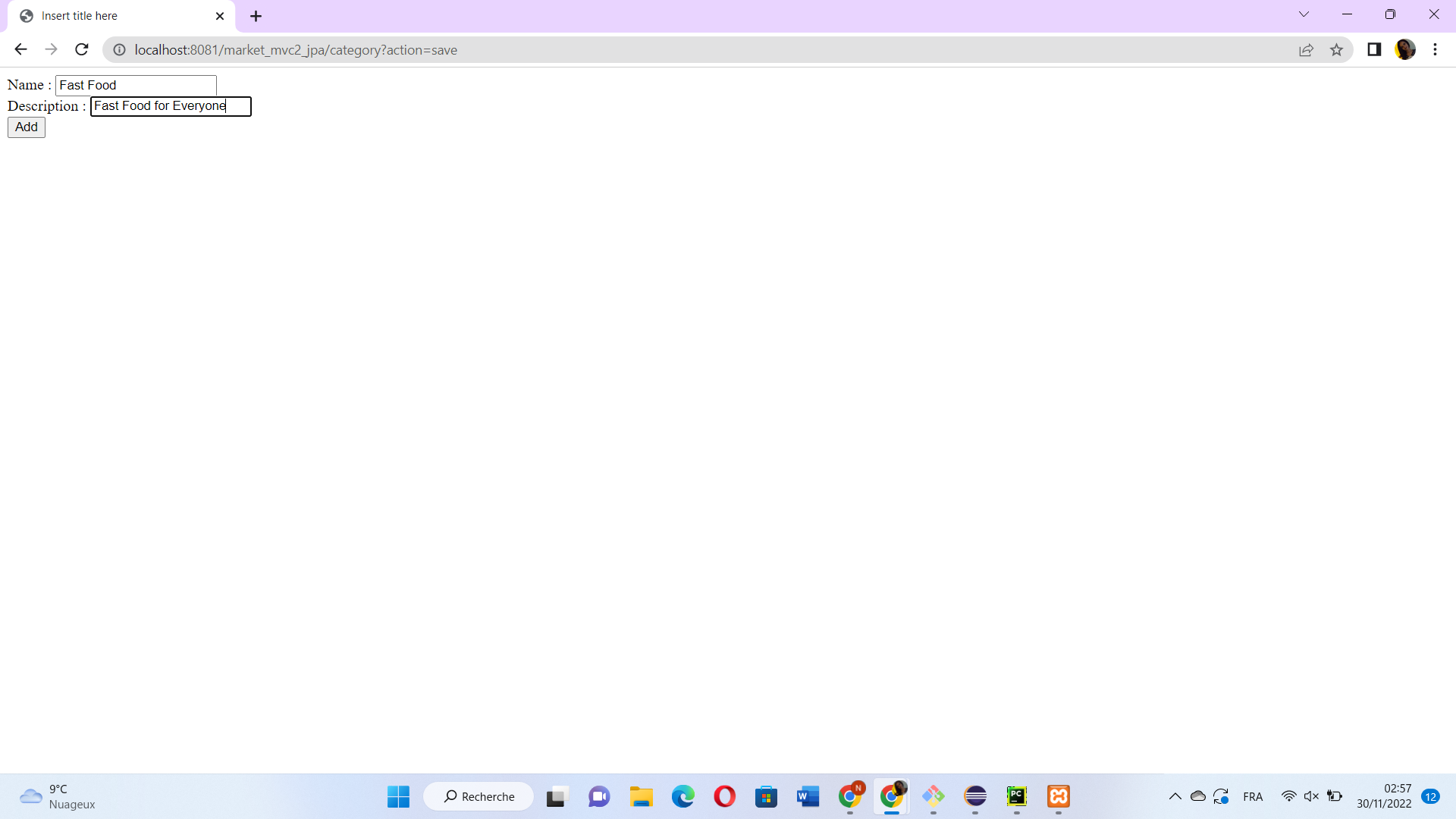The width and height of the screenshot is (1456, 819).
Task: Toggle the browser side panel icon
Action: (1374, 50)
